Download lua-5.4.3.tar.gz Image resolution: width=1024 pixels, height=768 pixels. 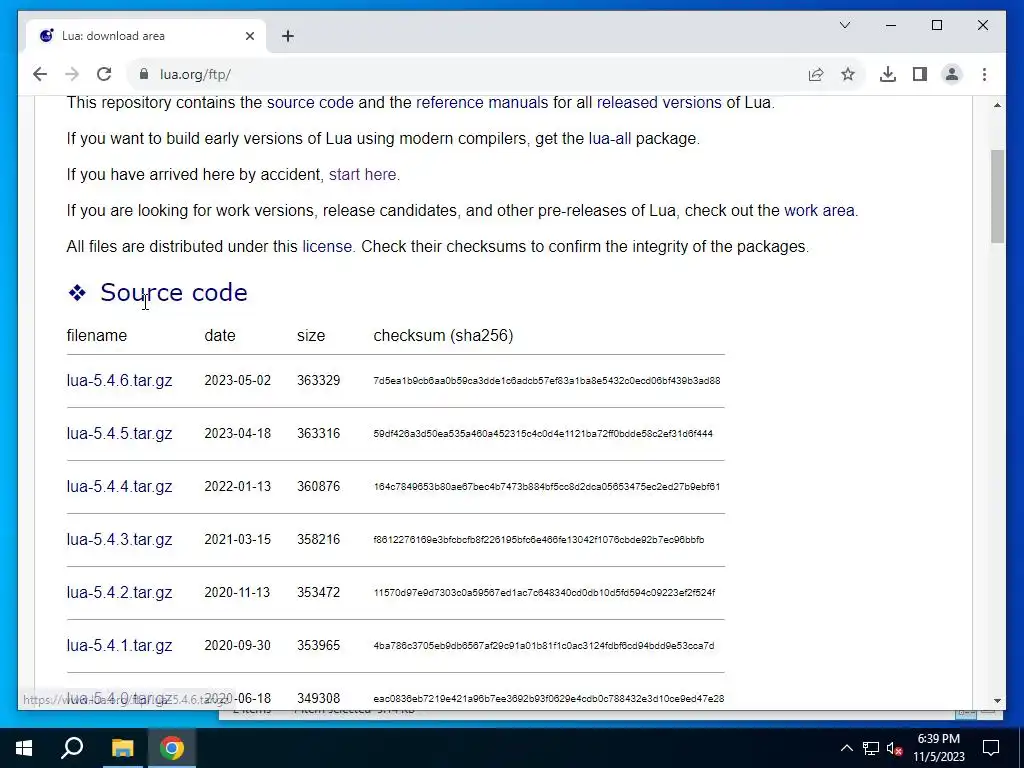pyautogui.click(x=120, y=539)
